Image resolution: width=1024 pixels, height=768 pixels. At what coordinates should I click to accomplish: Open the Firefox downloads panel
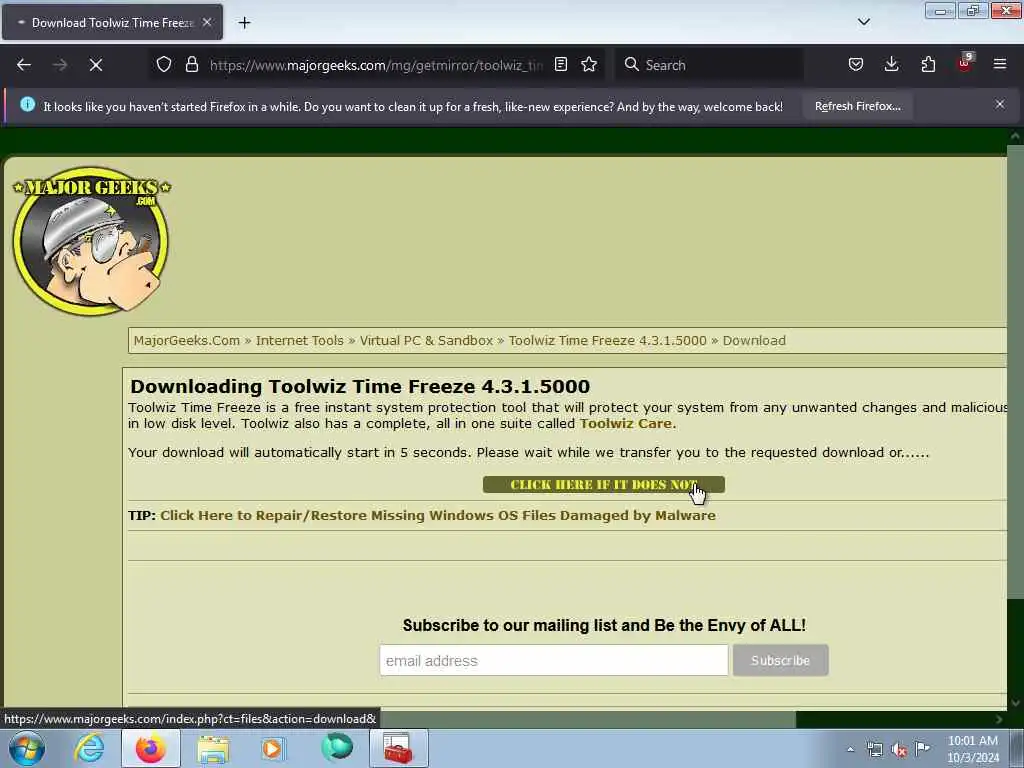click(891, 64)
